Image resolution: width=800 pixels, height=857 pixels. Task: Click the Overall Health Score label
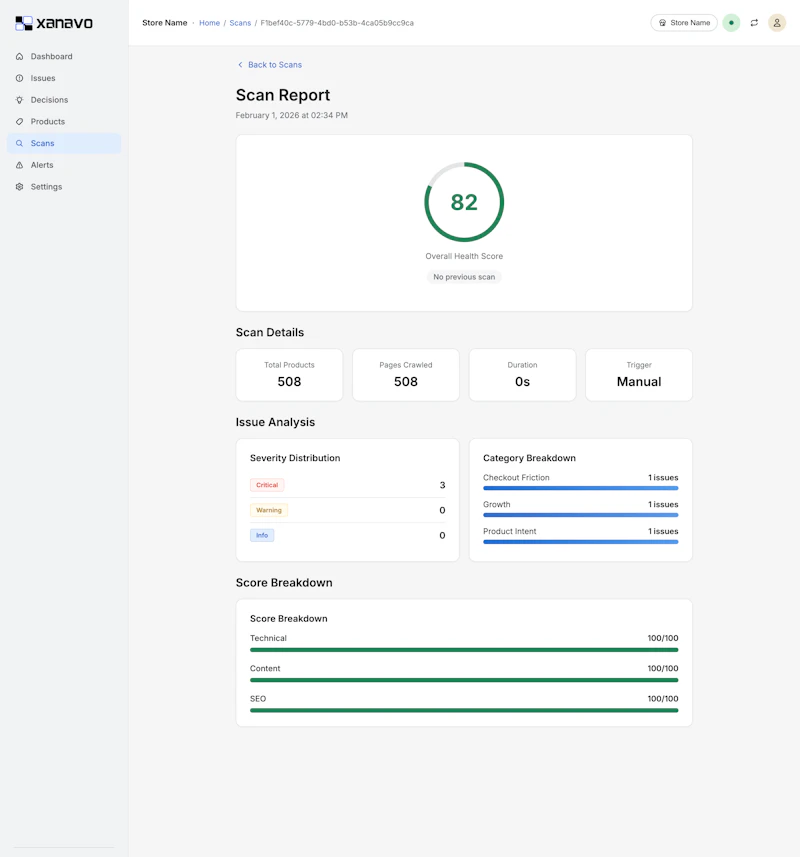(x=464, y=256)
